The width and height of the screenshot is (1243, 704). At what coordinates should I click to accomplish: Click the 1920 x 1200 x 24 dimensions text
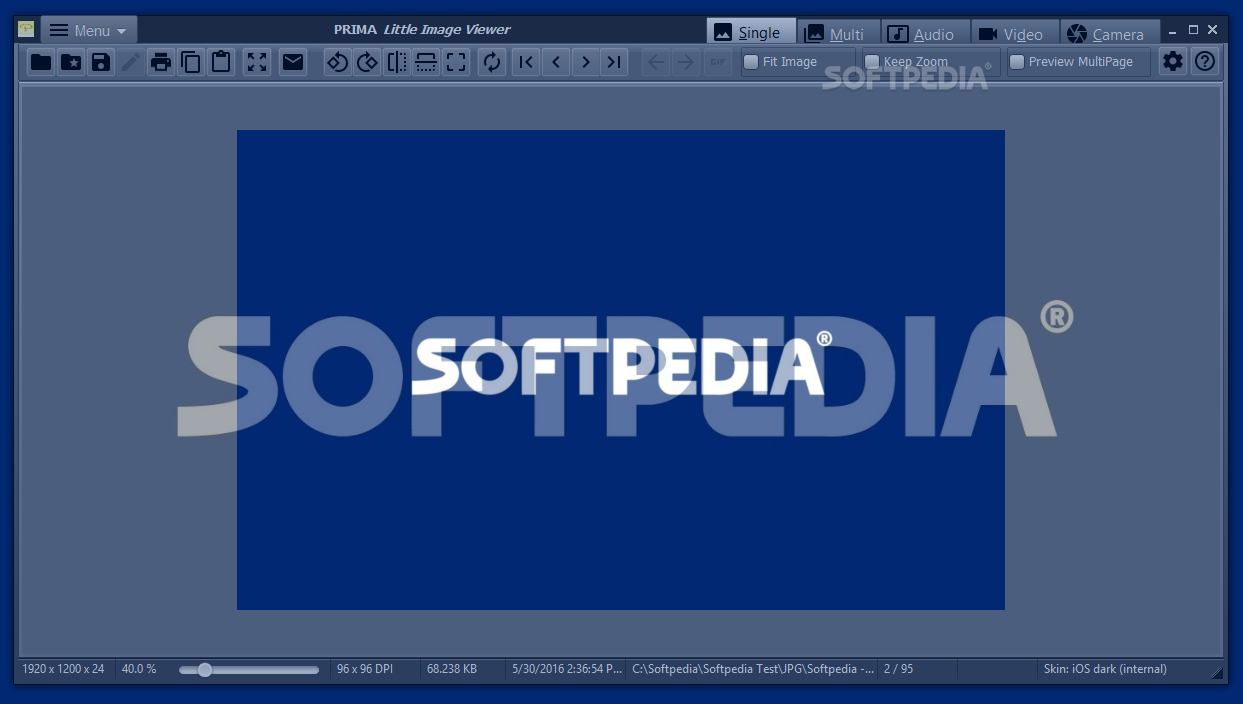coord(63,669)
